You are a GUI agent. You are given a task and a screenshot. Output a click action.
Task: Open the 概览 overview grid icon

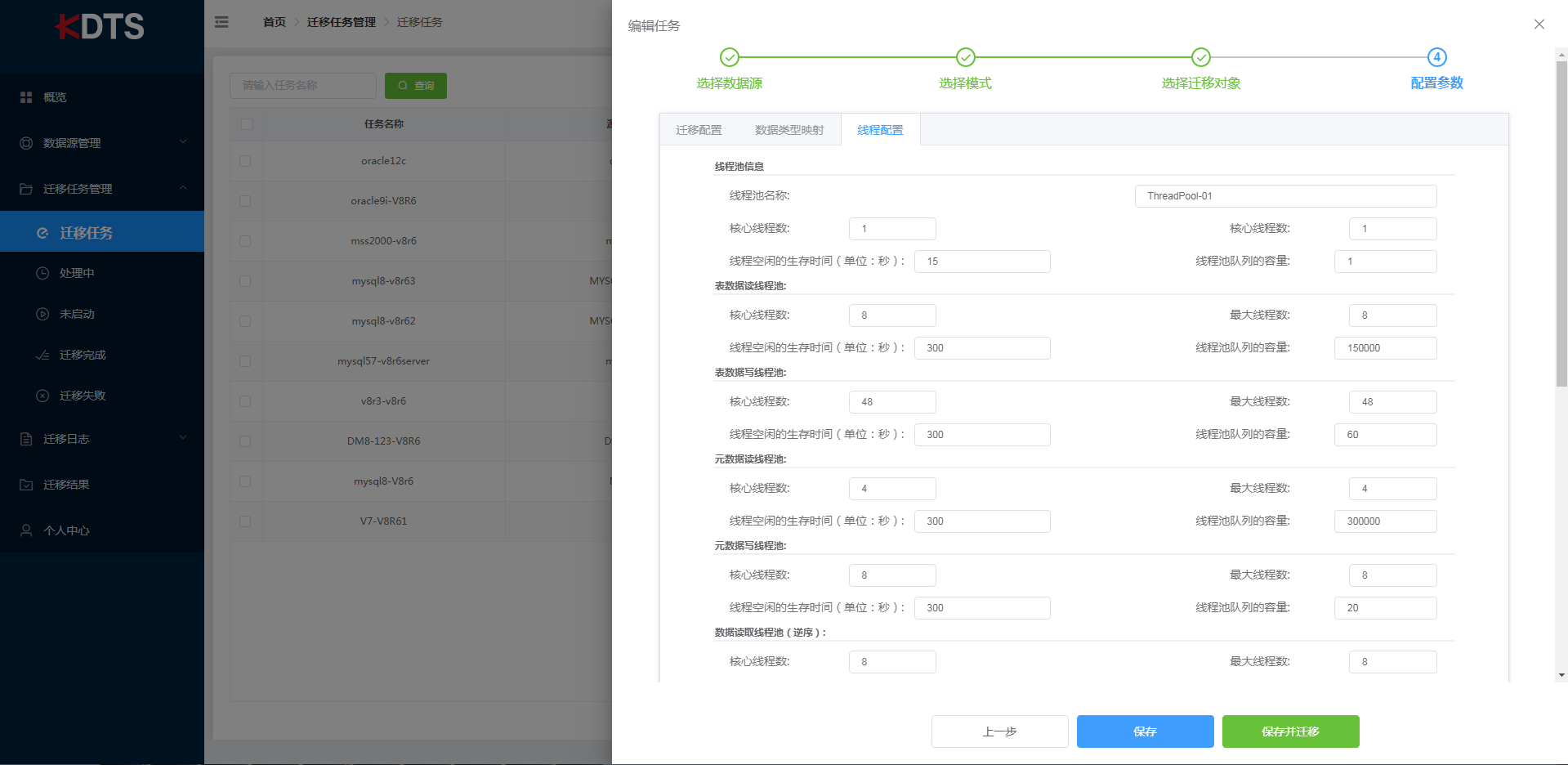point(26,97)
